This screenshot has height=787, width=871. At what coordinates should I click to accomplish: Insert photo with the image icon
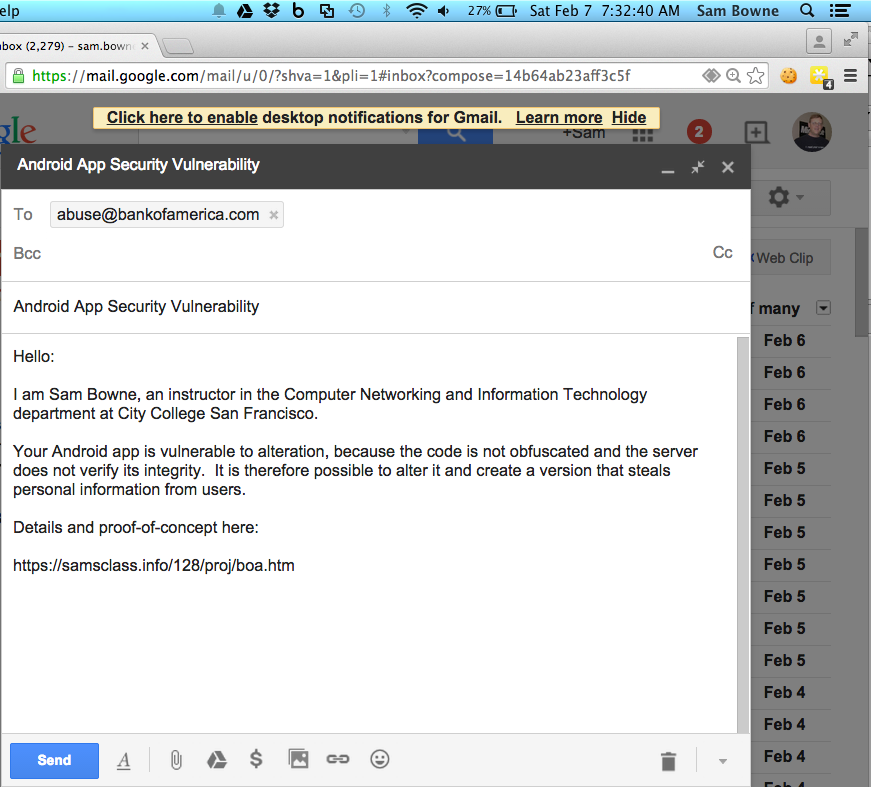click(x=298, y=759)
